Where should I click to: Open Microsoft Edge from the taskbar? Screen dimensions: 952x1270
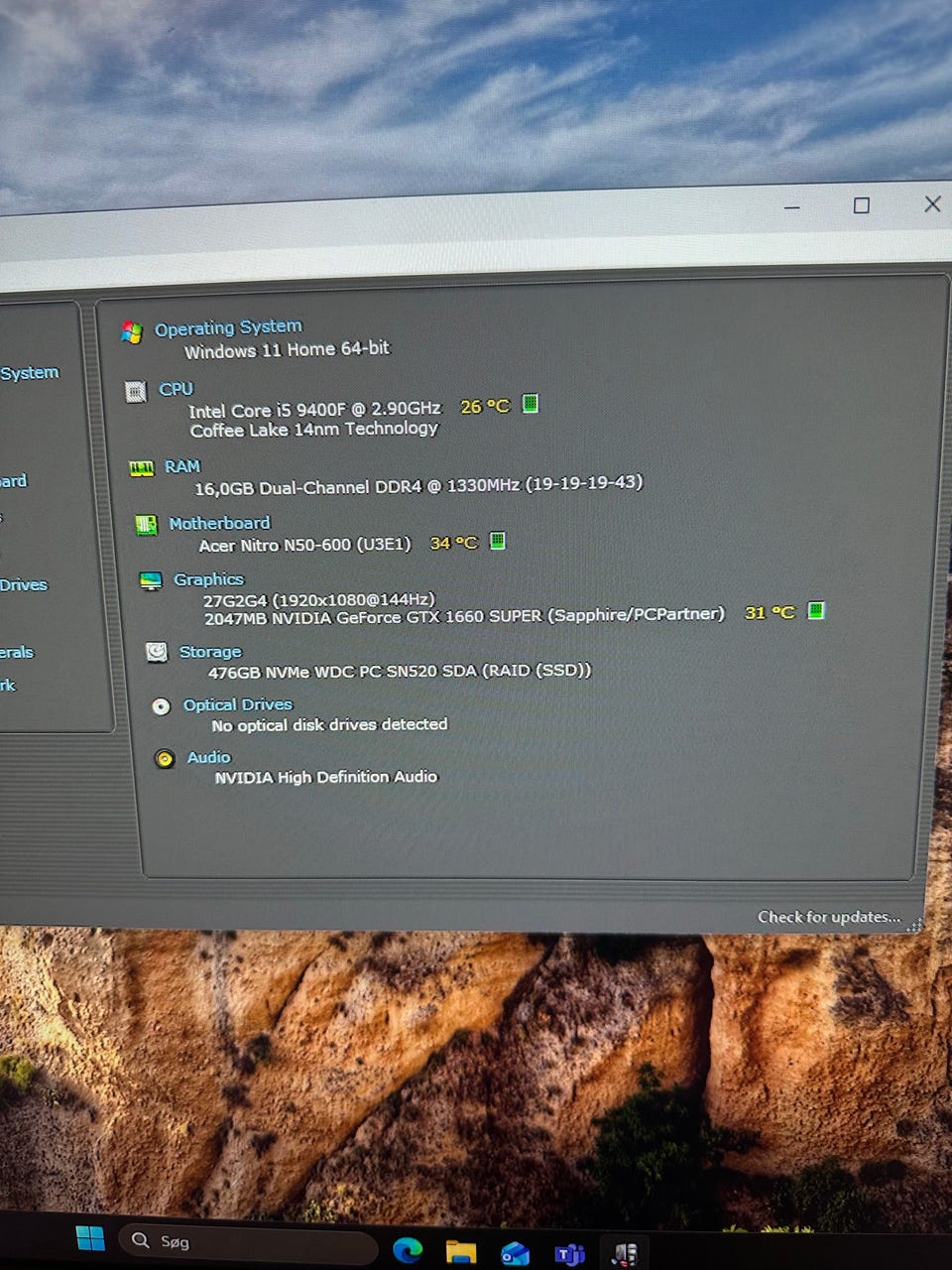click(x=408, y=1250)
